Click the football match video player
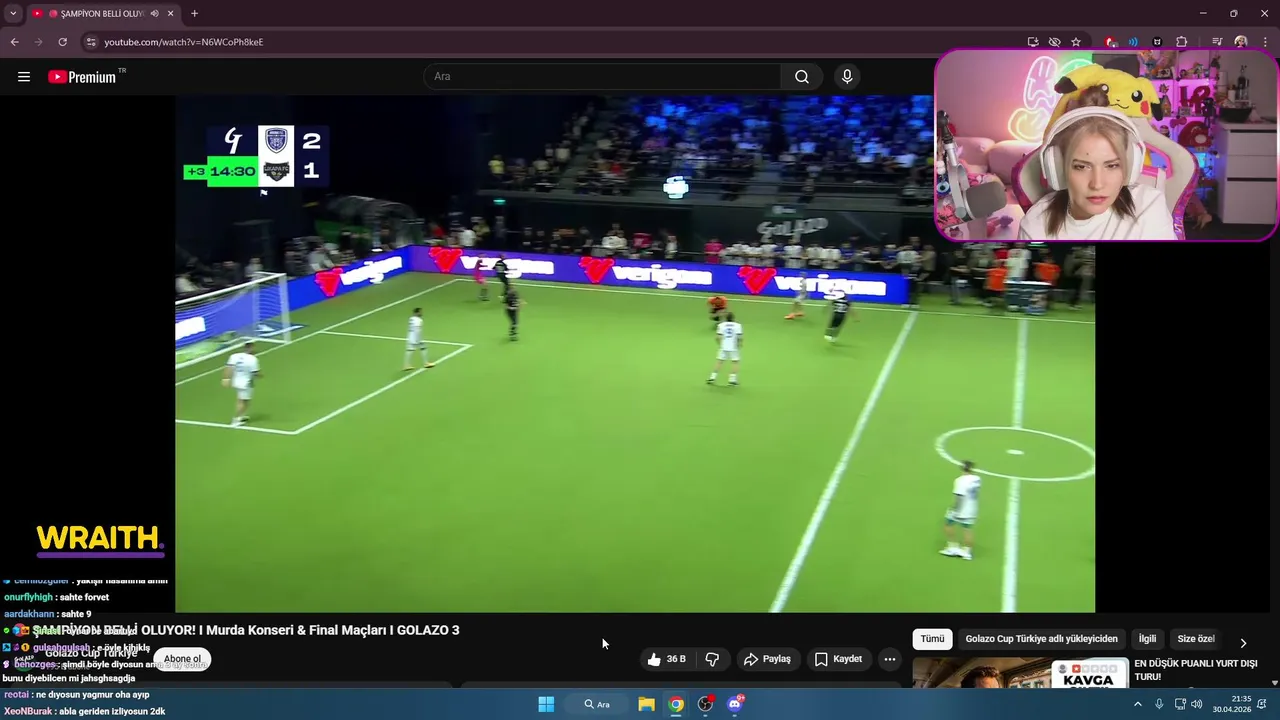Screen dimensions: 1280x720 click(635, 354)
